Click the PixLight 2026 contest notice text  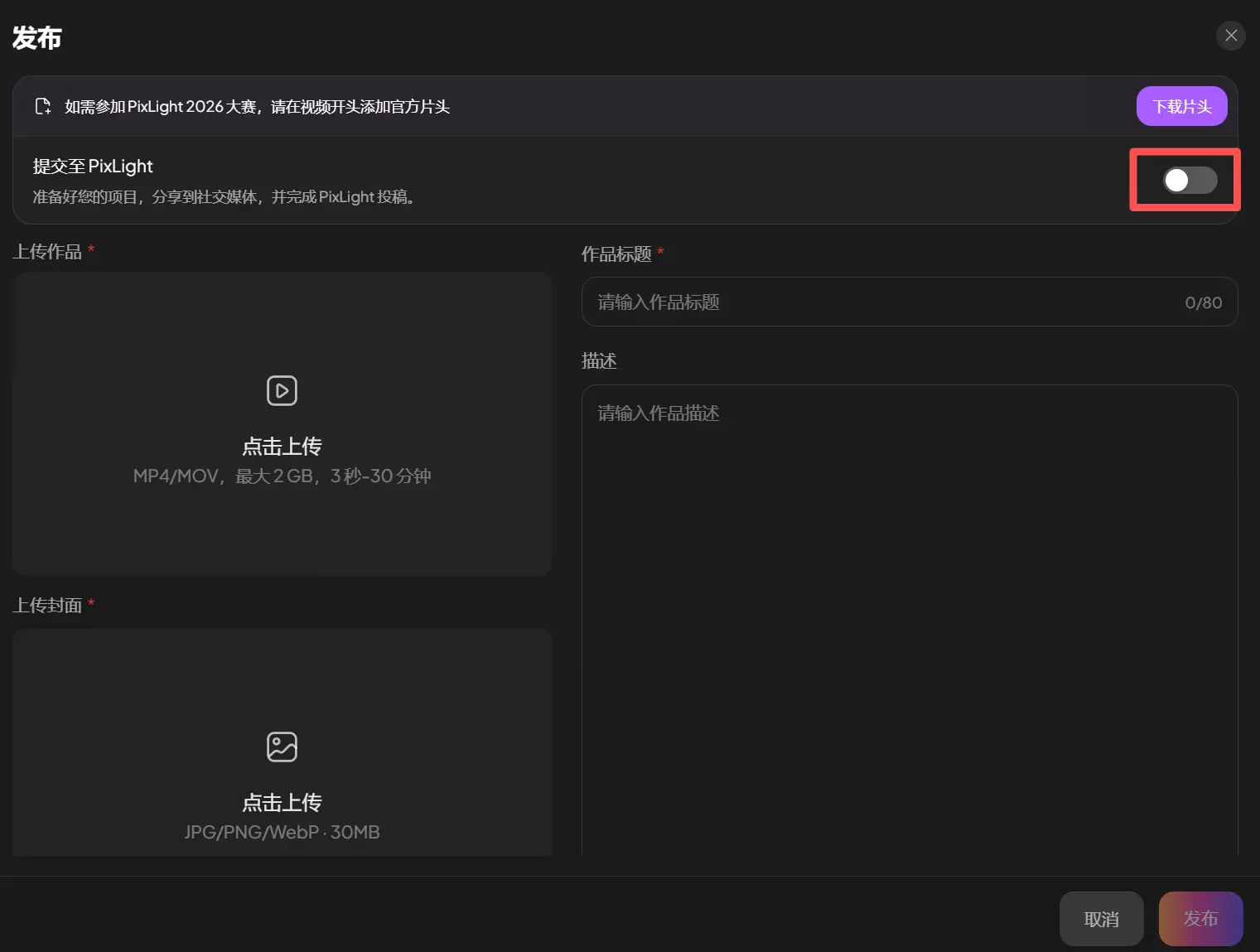tap(258, 107)
